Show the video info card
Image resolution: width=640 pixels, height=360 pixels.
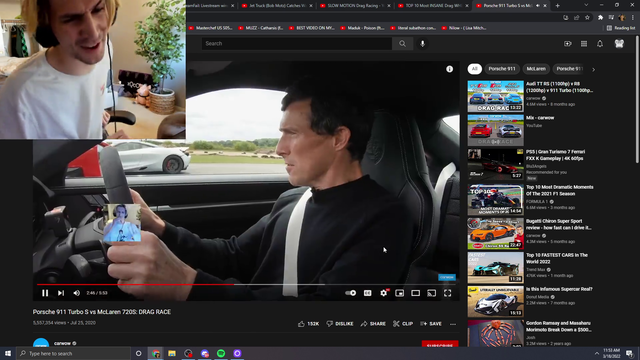pyautogui.click(x=449, y=69)
